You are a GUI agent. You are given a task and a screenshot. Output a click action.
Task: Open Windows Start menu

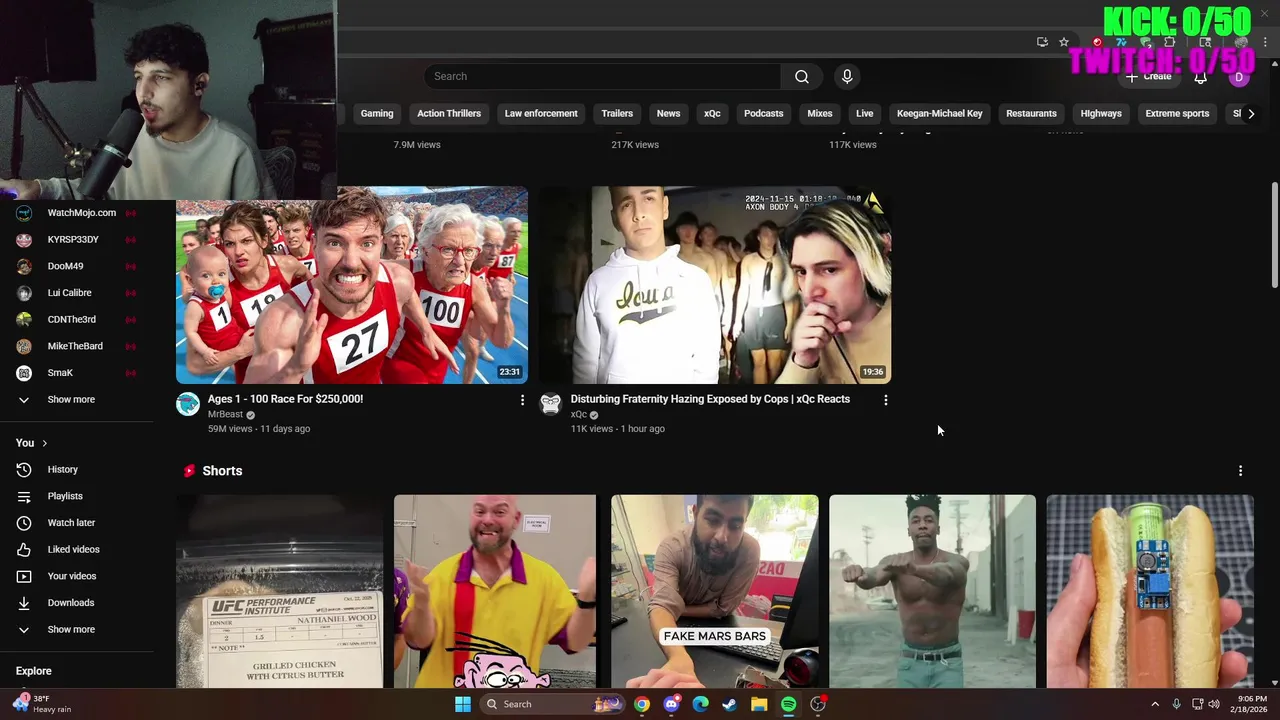pyautogui.click(x=463, y=704)
